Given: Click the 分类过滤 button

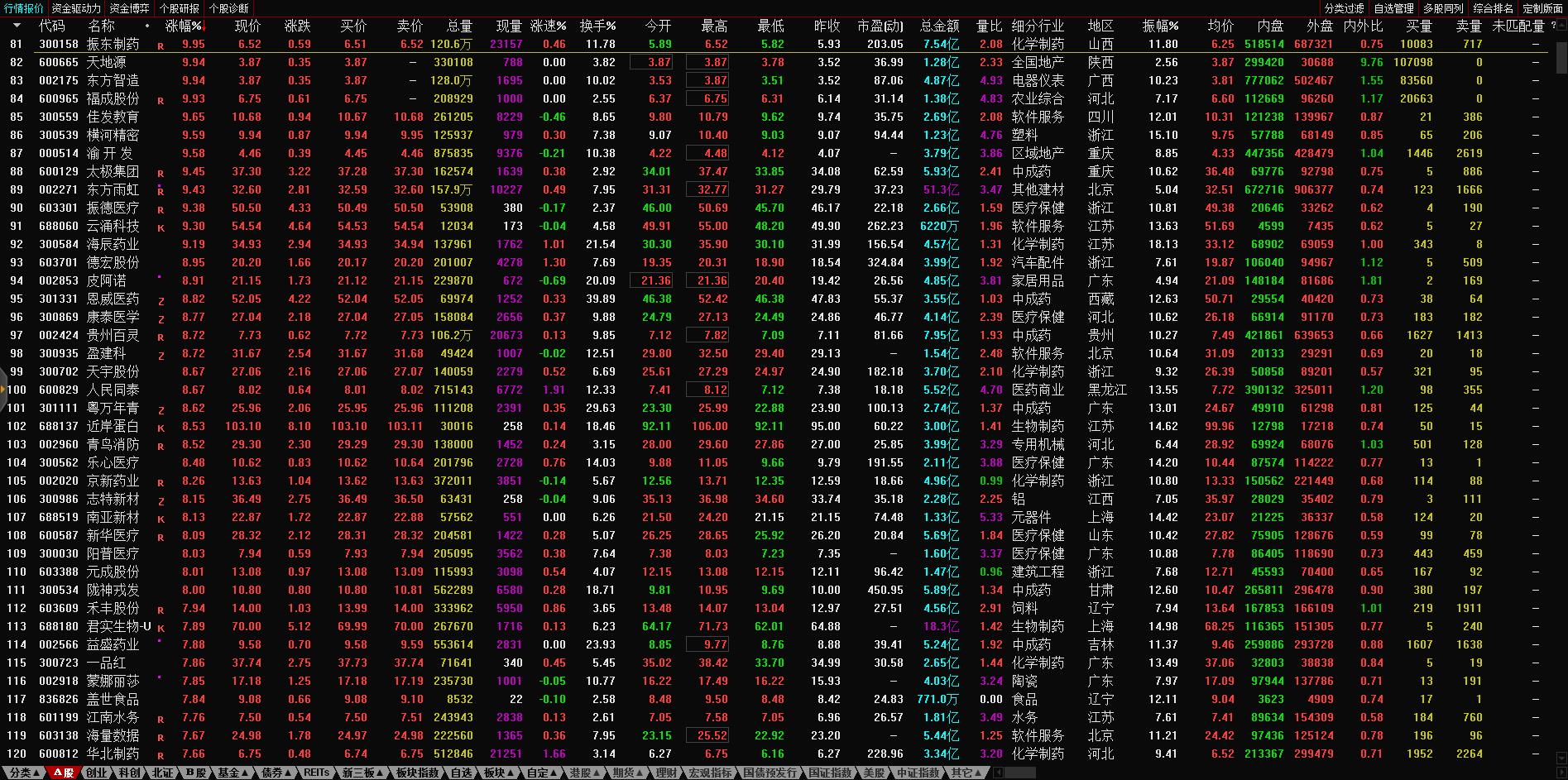Looking at the screenshot, I should [1344, 8].
